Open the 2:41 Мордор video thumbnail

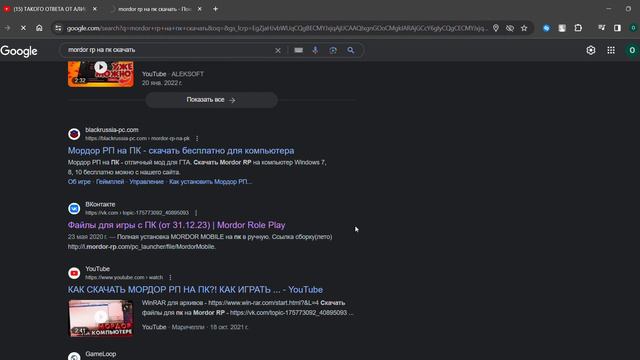pos(101,318)
